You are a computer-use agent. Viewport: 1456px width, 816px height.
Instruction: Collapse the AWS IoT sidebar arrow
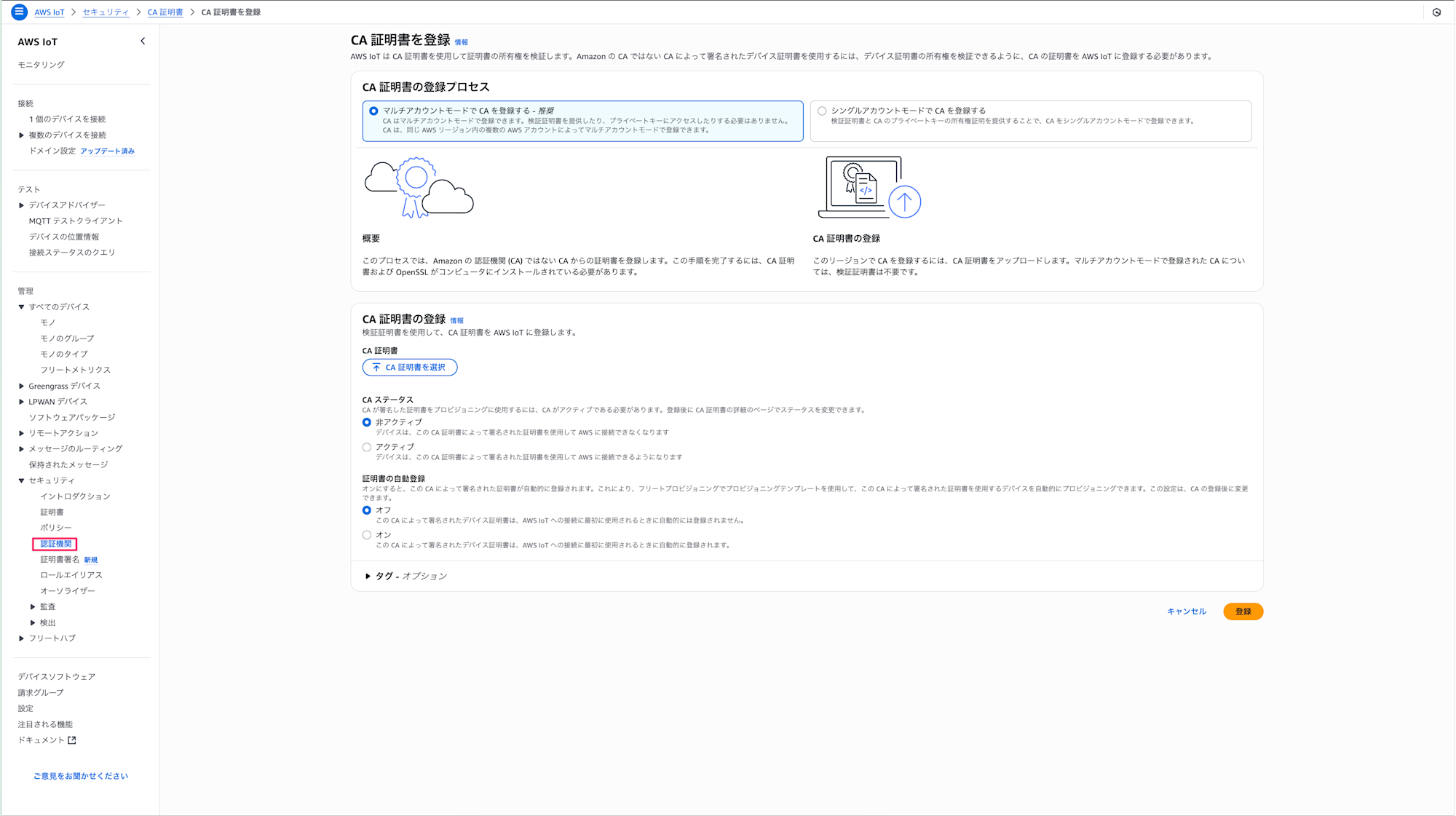point(143,41)
